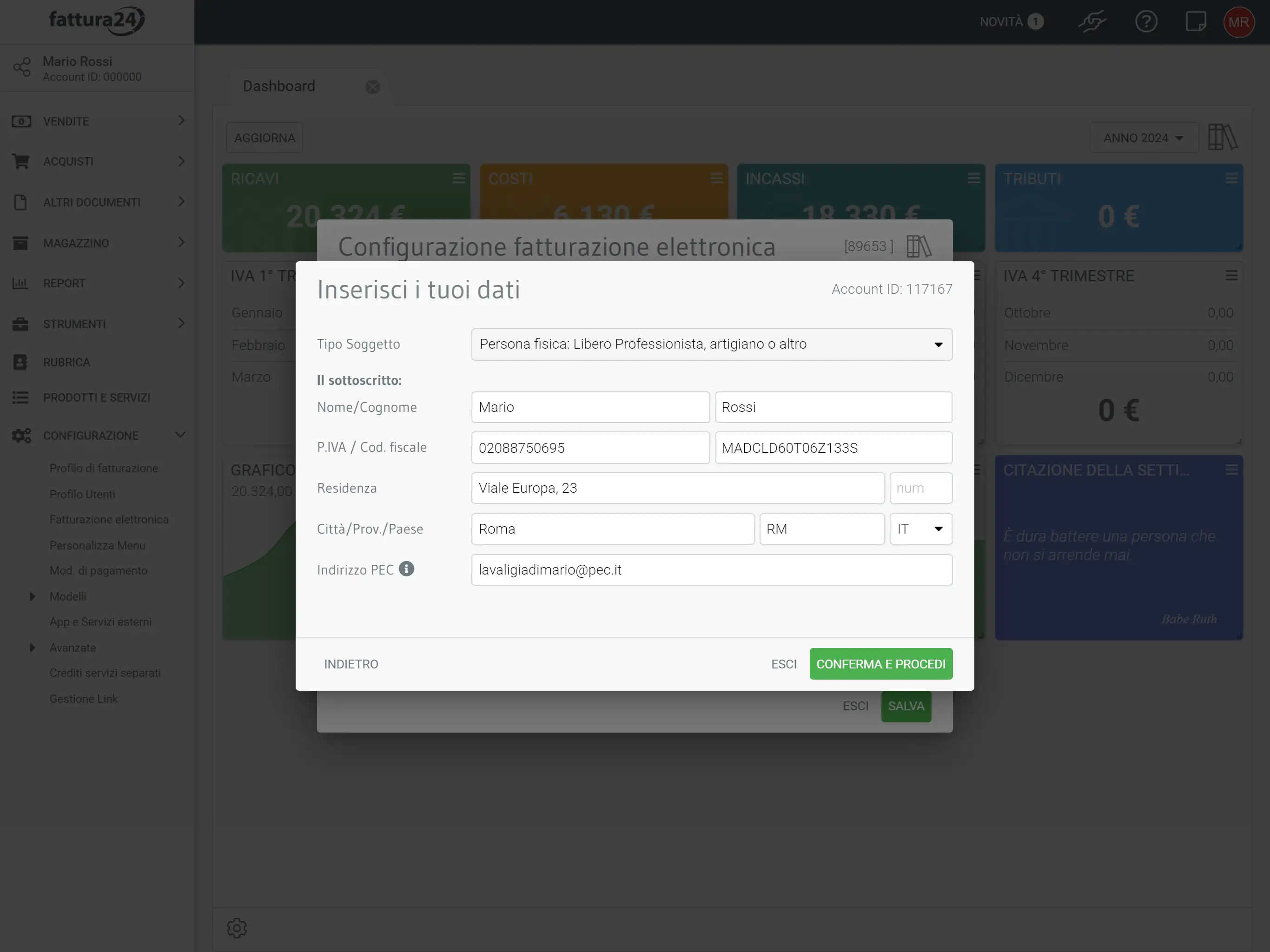The image size is (1270, 952).
Task: Open the guide books icon in Configurazione dialog
Action: (919, 246)
